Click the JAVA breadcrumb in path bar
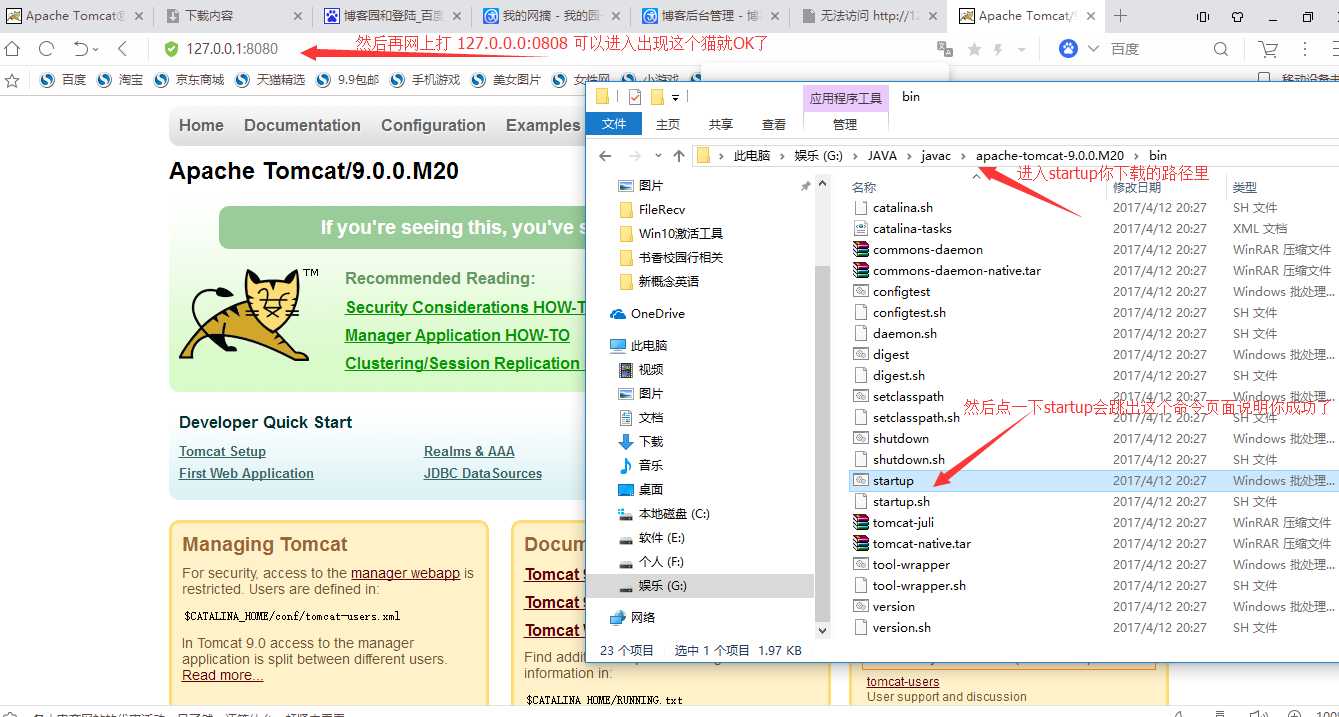The height and width of the screenshot is (717, 1339). click(882, 156)
